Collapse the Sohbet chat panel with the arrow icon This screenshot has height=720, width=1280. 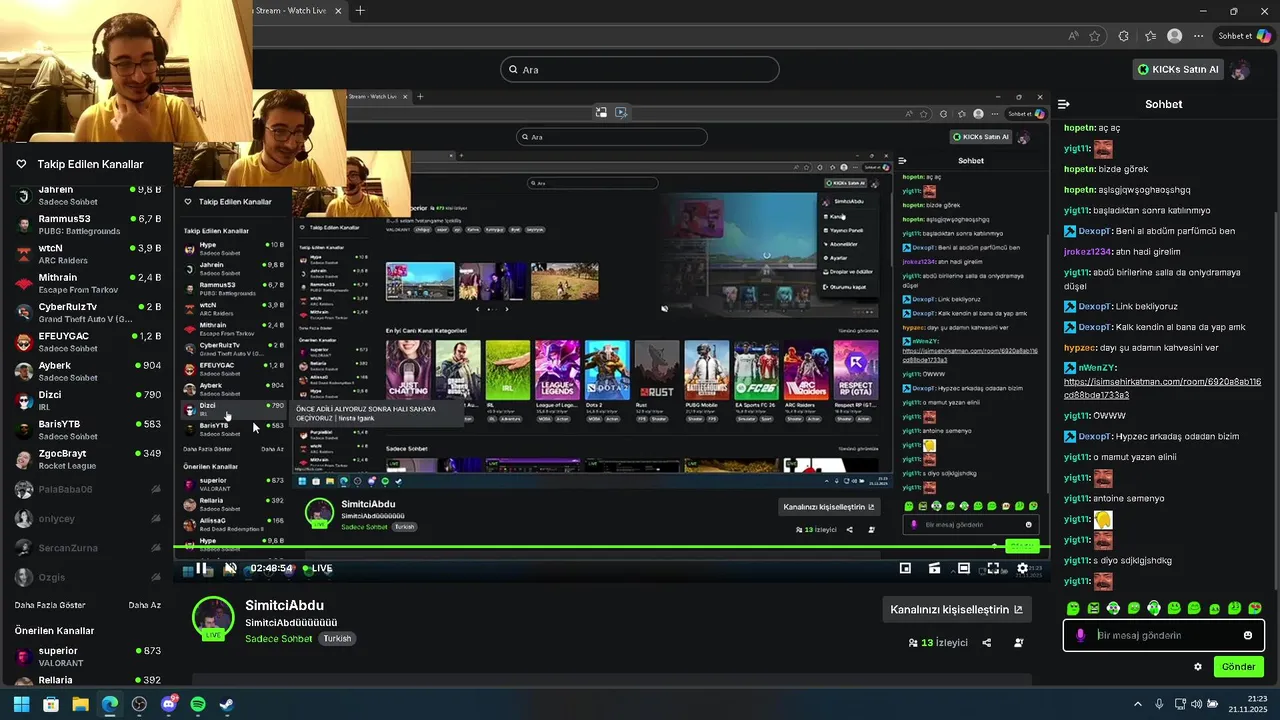click(1064, 104)
